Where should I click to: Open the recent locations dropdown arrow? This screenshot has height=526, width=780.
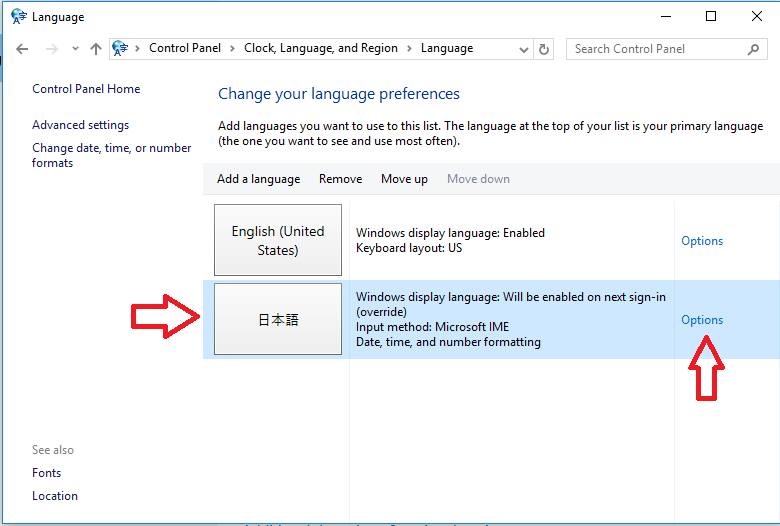point(75,49)
